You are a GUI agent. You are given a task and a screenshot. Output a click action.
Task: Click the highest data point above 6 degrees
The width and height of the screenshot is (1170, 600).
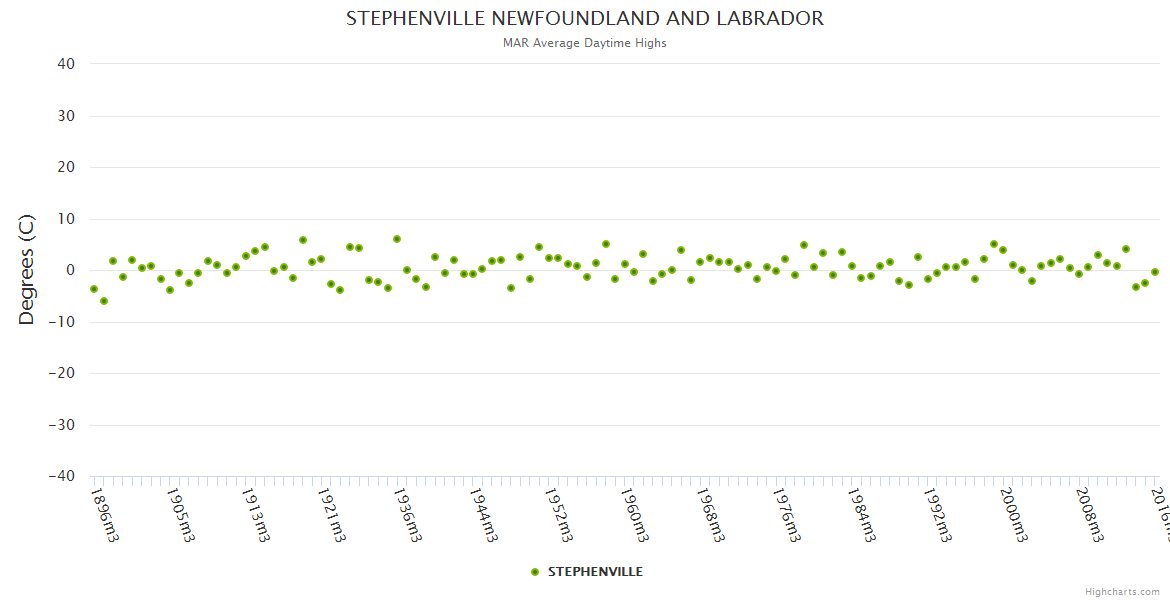pyautogui.click(x=397, y=239)
